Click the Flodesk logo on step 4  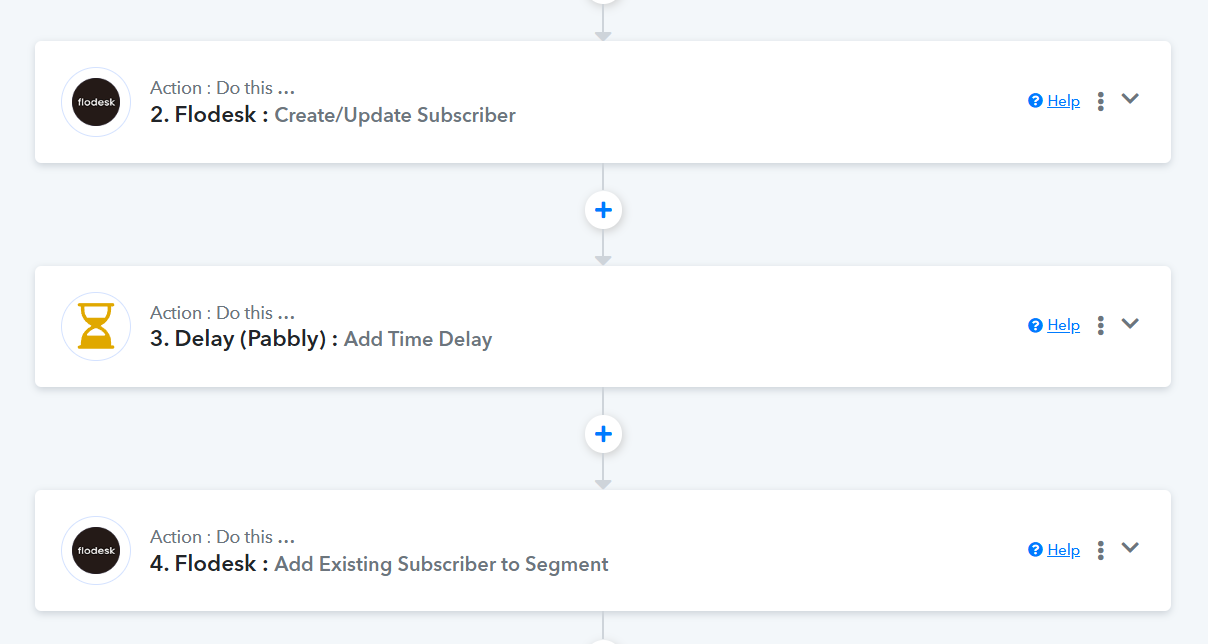[x=96, y=551]
